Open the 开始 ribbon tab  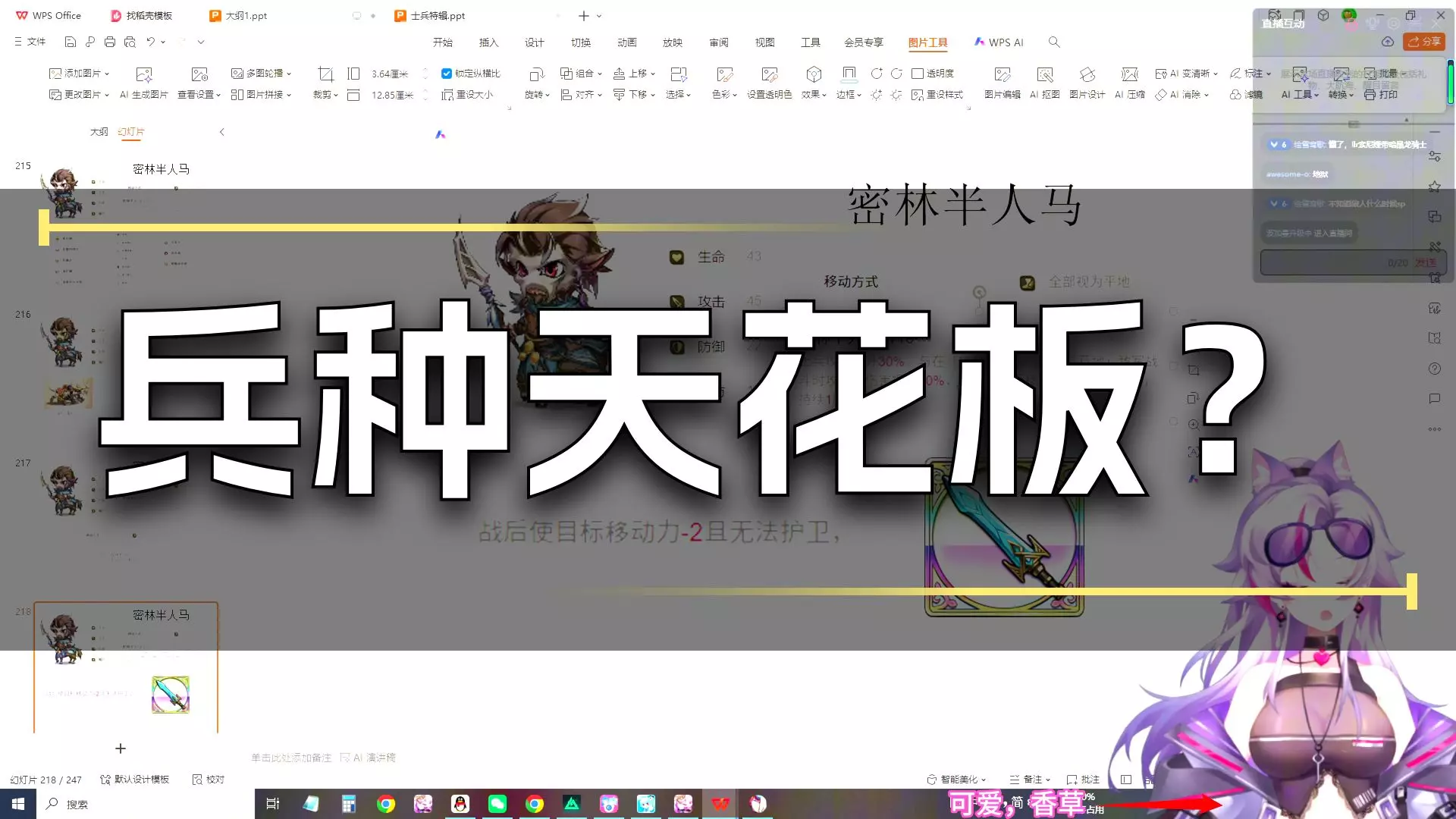click(x=443, y=42)
